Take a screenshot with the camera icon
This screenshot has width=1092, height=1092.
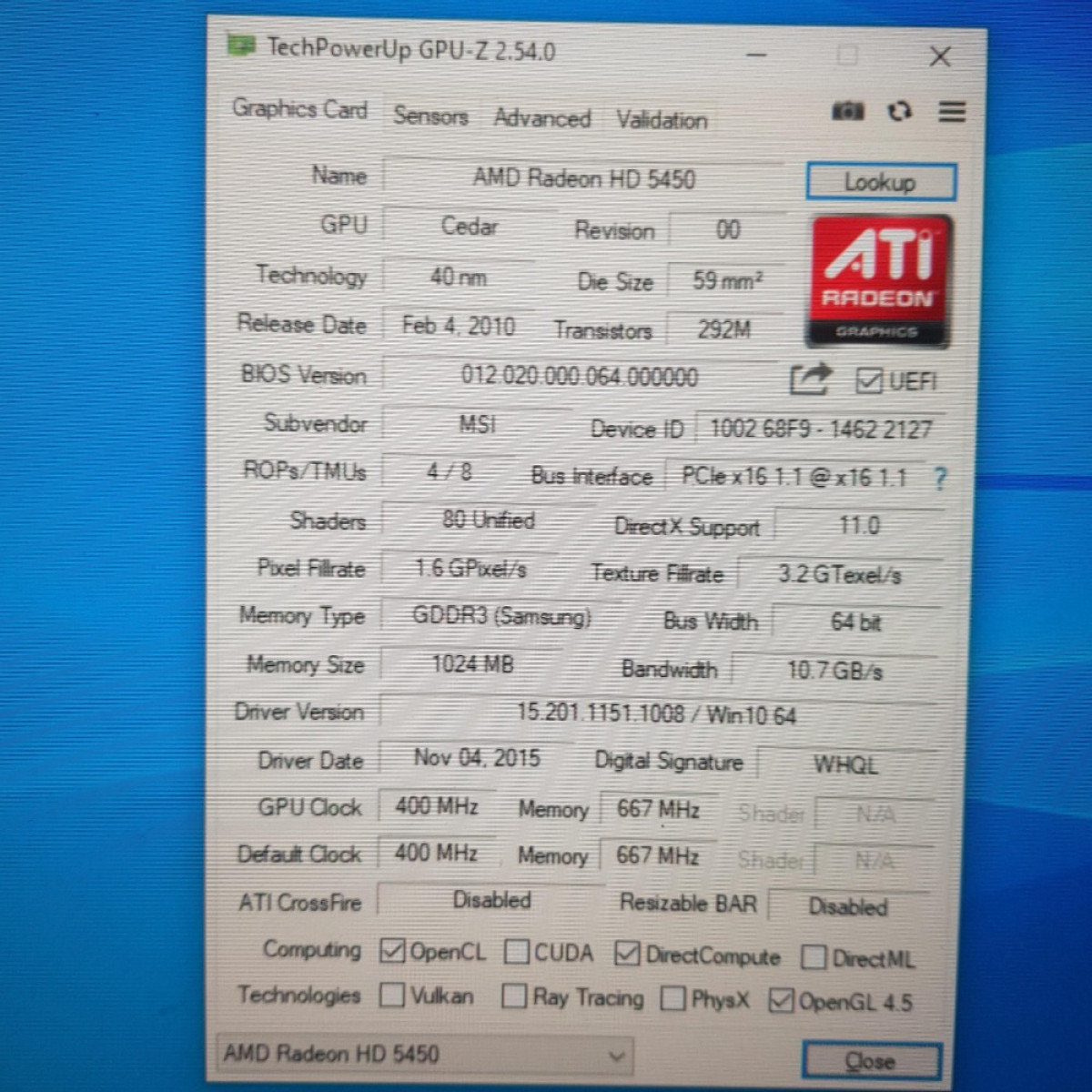pyautogui.click(x=847, y=111)
